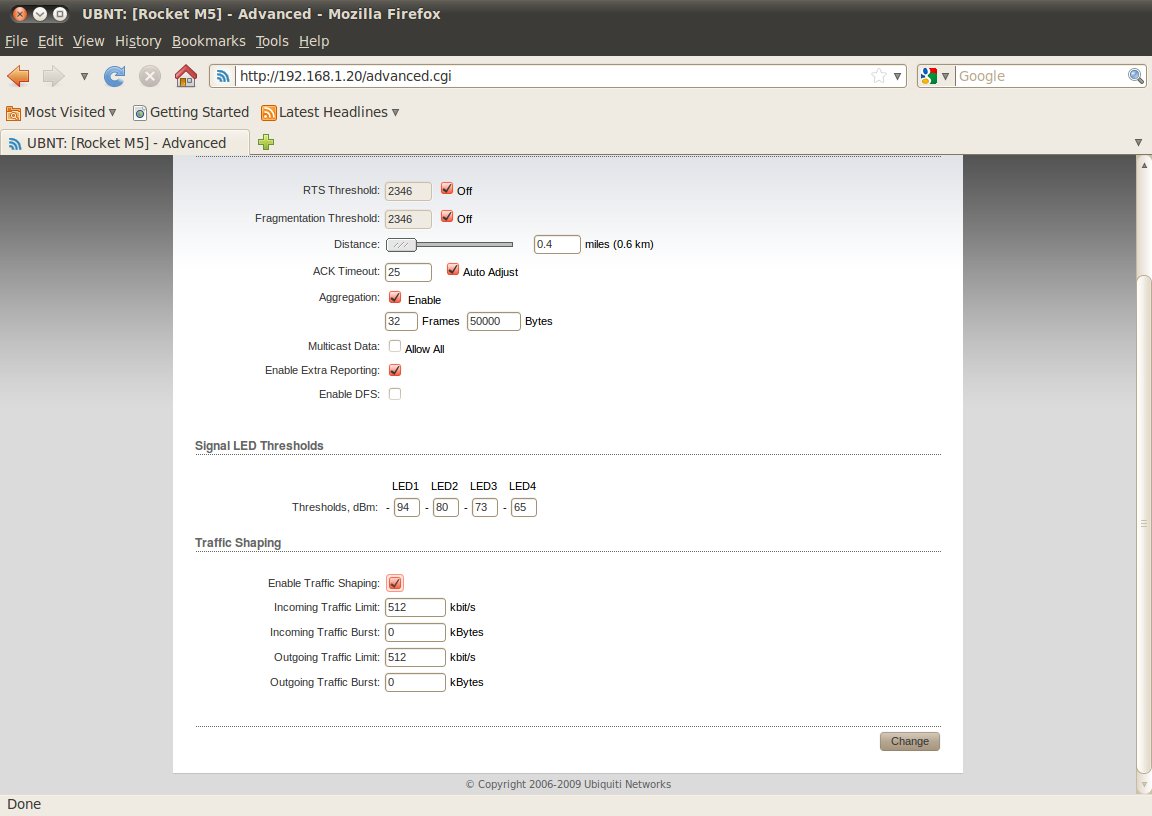Viewport: 1152px width, 816px height.
Task: Toggle Enable Traffic Shaping checkbox
Action: (x=395, y=583)
